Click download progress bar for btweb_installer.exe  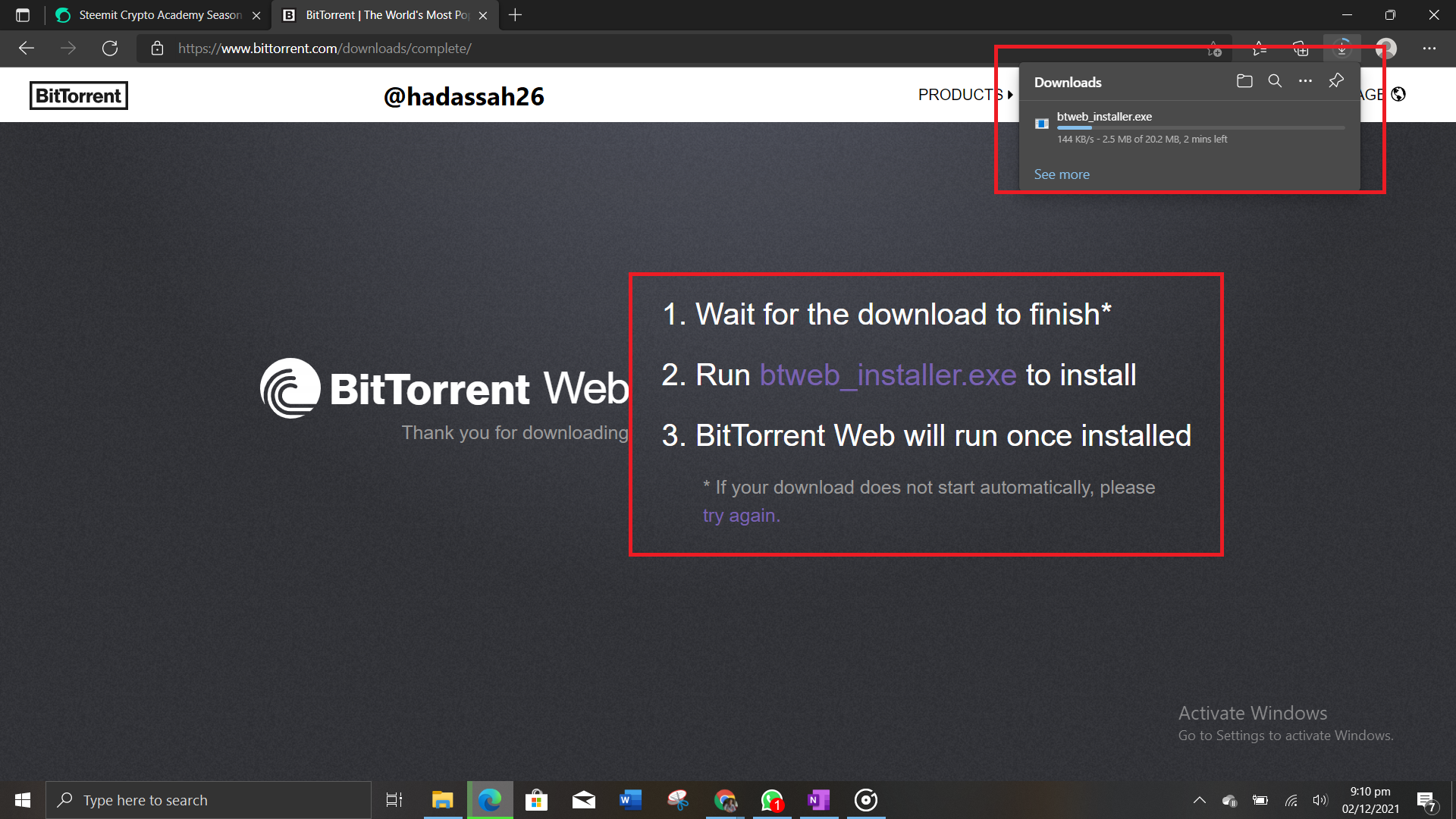click(1201, 128)
